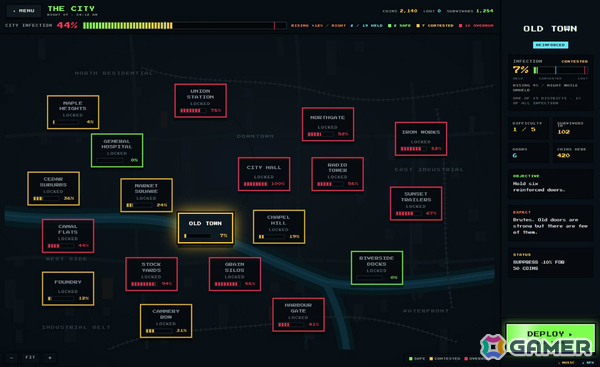Select the General Hospital district

117,150
